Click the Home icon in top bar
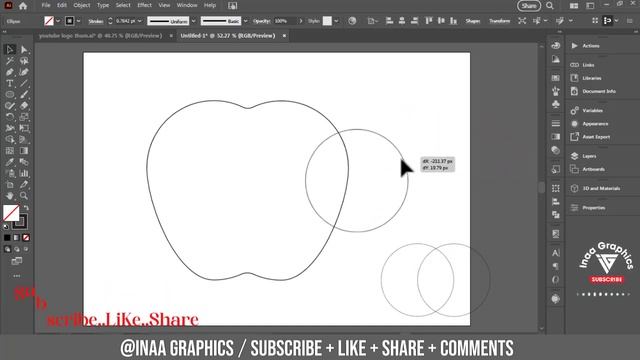Screen dimensions: 640x360 click(23, 6)
